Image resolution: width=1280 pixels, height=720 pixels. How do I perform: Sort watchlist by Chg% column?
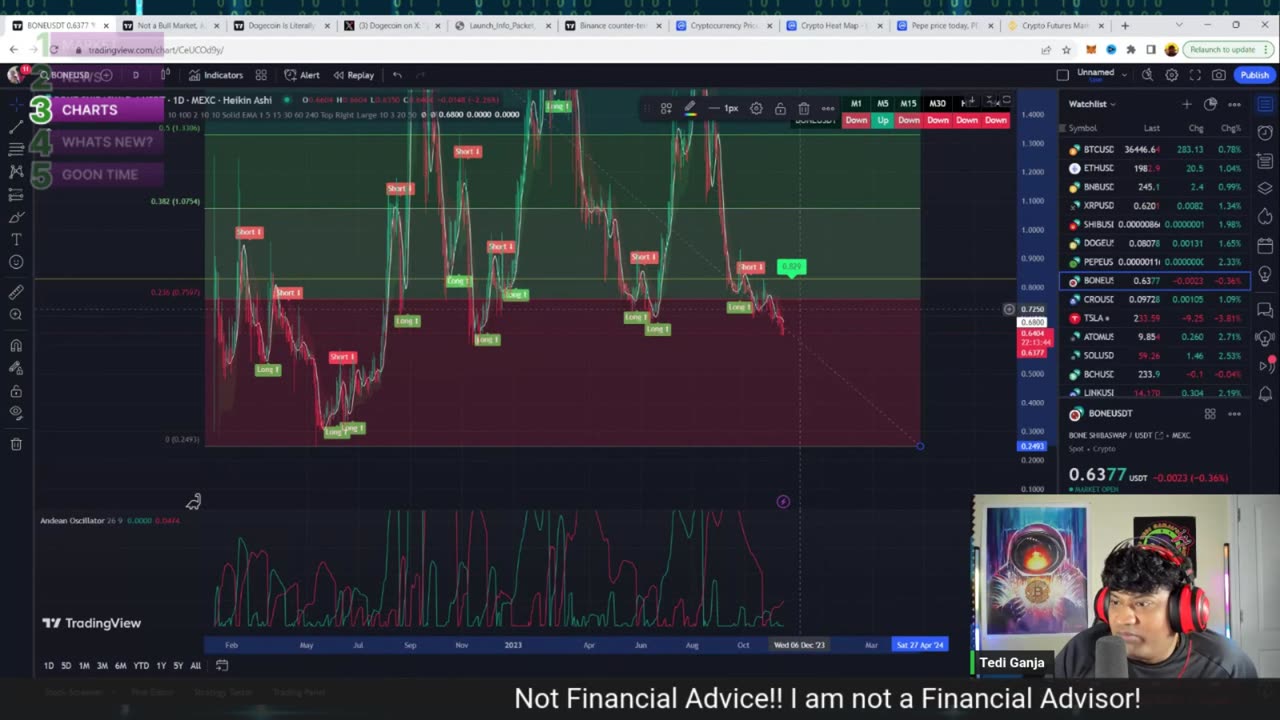(x=1230, y=128)
